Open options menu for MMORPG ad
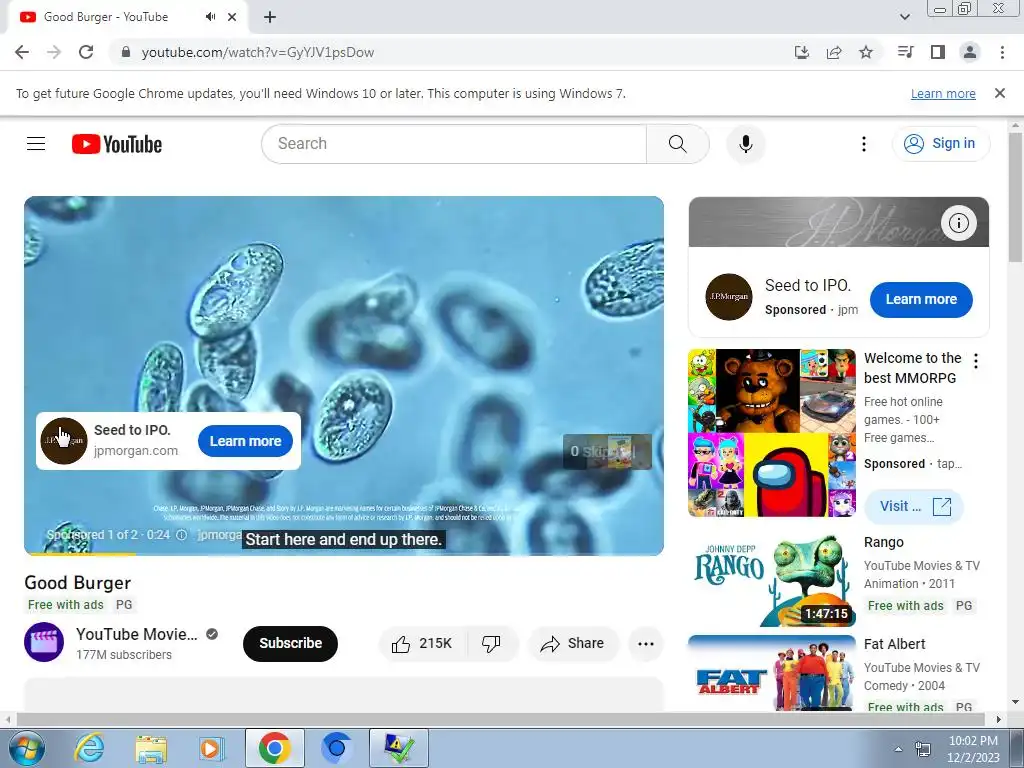Image resolution: width=1024 pixels, height=768 pixels. click(976, 360)
